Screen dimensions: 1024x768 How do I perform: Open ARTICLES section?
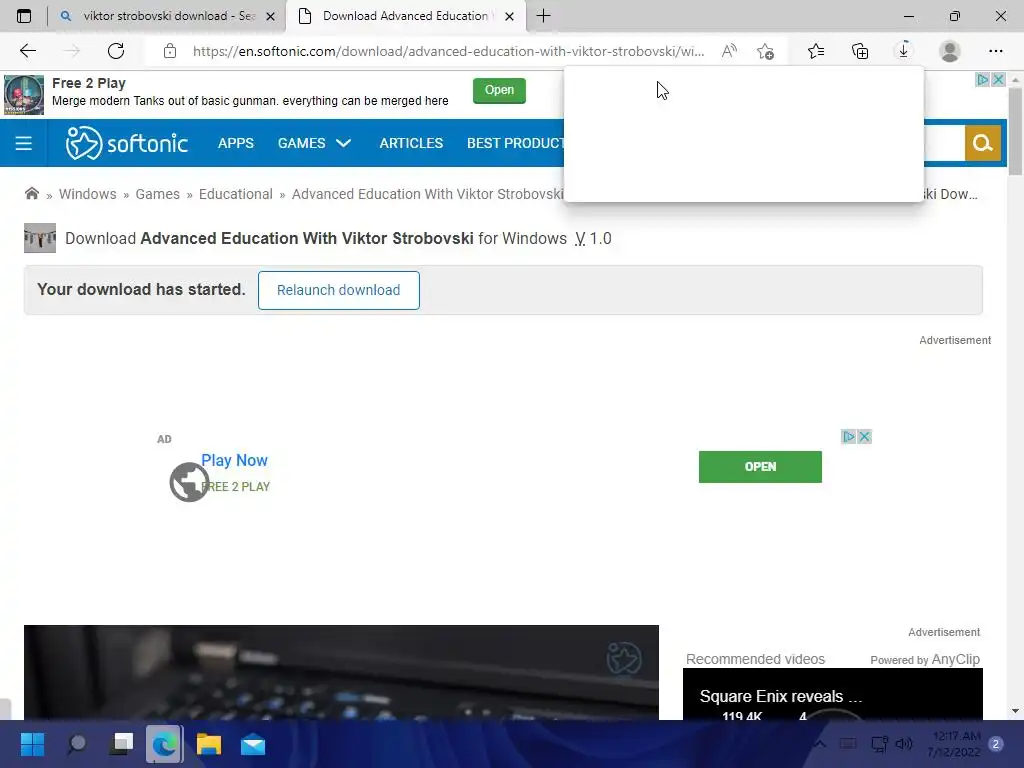[411, 143]
